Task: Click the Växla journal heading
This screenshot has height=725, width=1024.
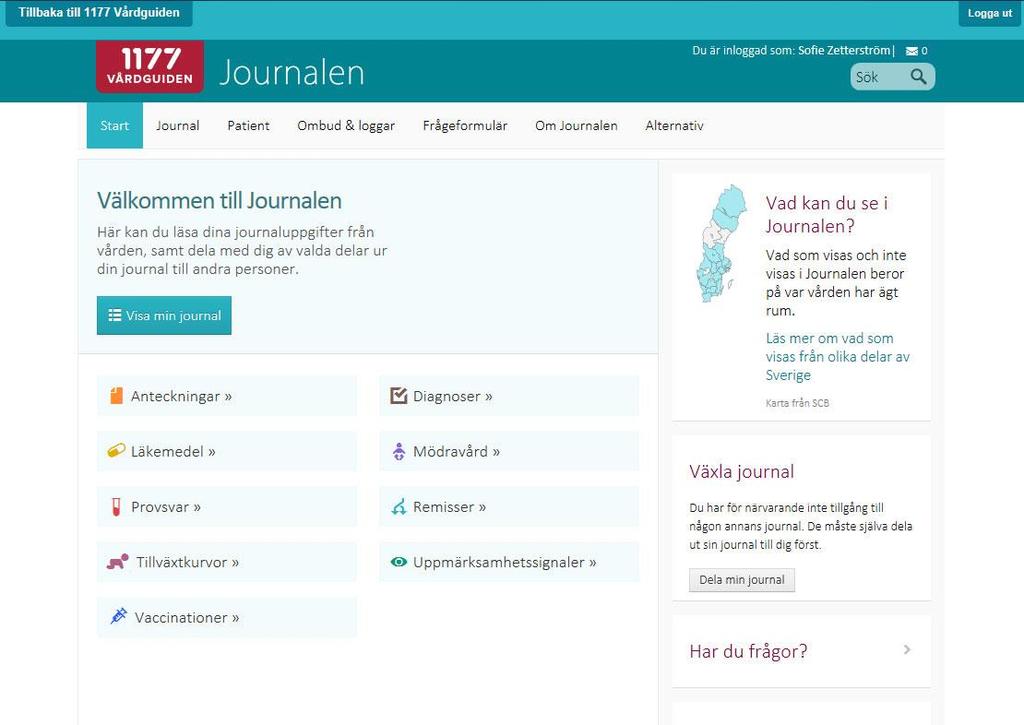Action: [x=742, y=472]
